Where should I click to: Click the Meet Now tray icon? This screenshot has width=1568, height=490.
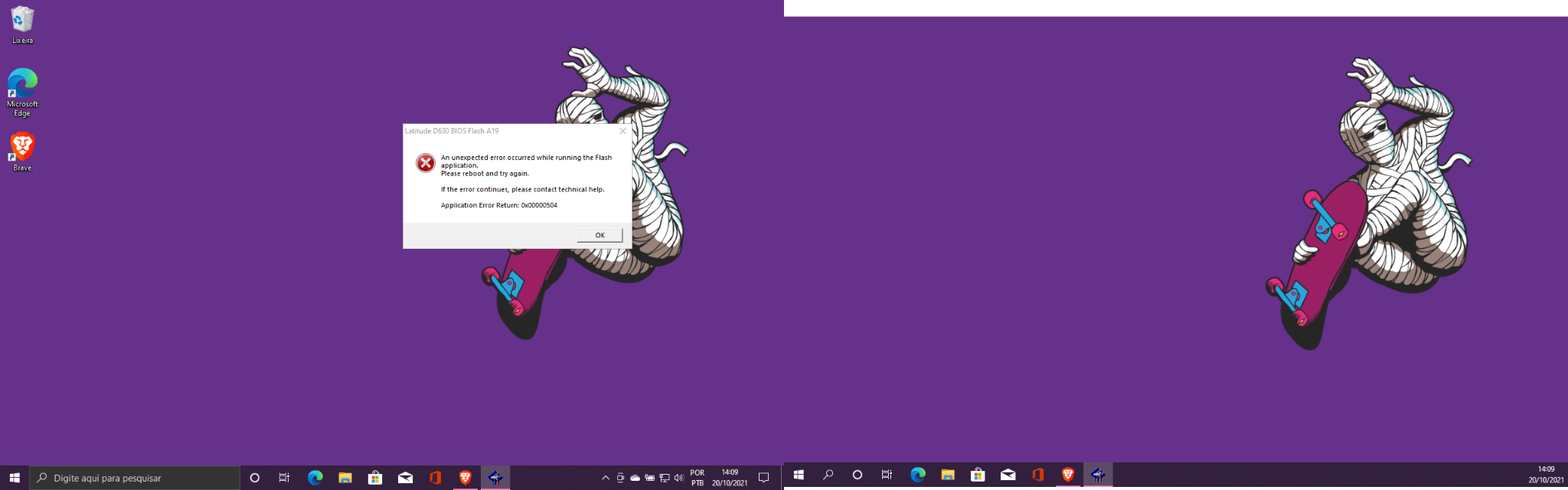620,478
